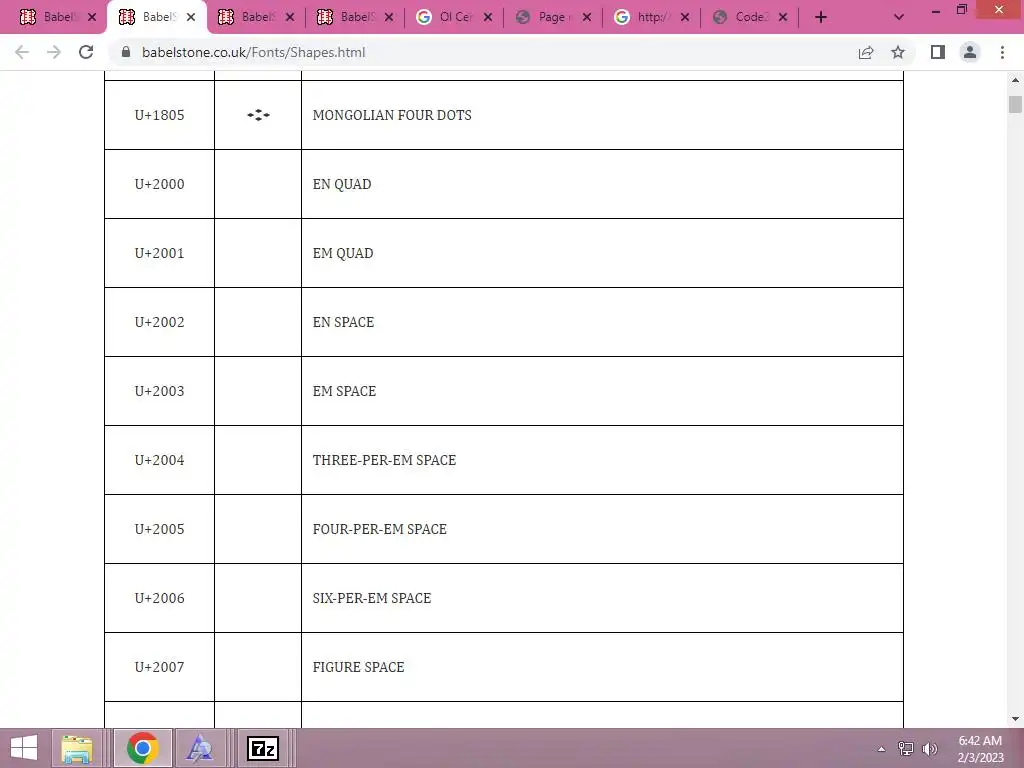The image size is (1024, 768).
Task: Close the http Google search tab
Action: pos(685,18)
